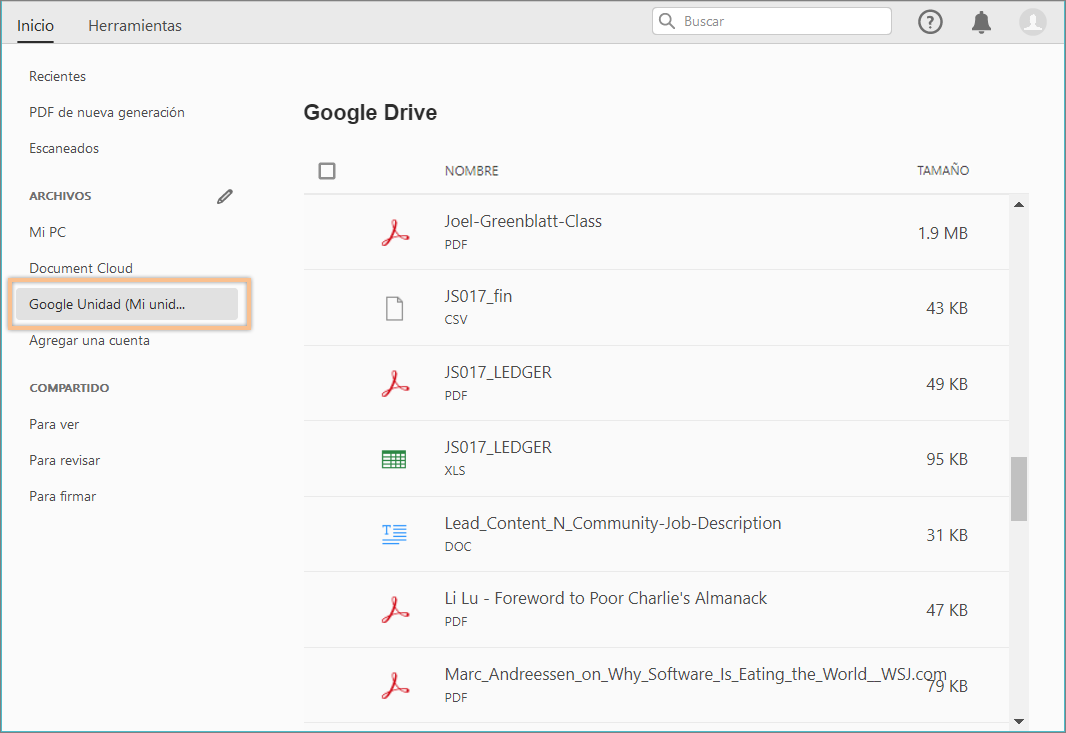The image size is (1066, 733).
Task: Click the DOC icon for Lead_Content file
Action: tap(395, 533)
